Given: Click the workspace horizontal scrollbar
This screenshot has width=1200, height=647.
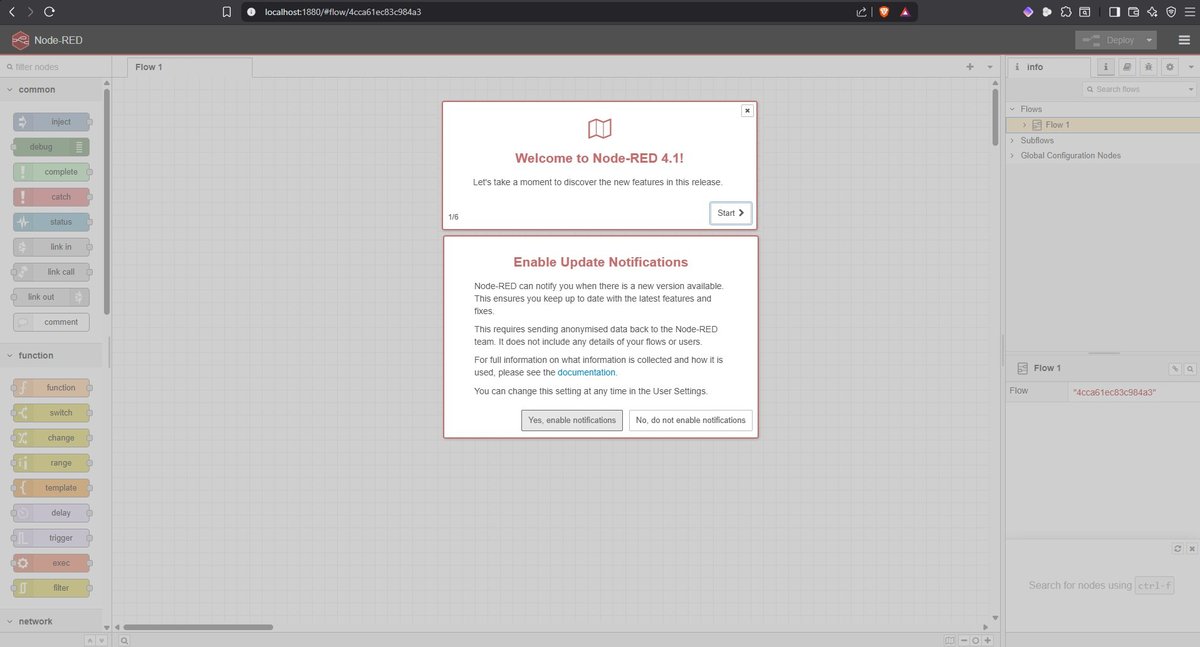Looking at the screenshot, I should [198, 627].
